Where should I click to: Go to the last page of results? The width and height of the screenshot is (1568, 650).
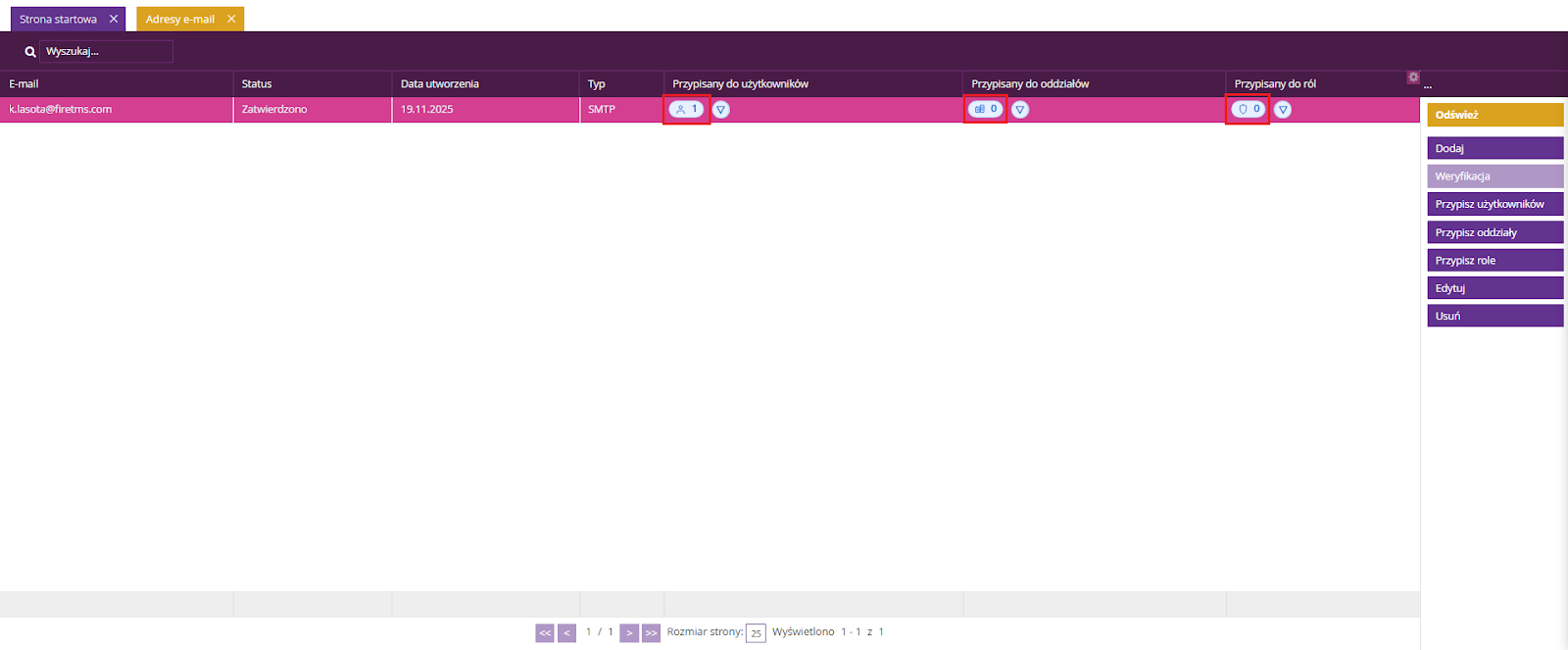tap(651, 633)
